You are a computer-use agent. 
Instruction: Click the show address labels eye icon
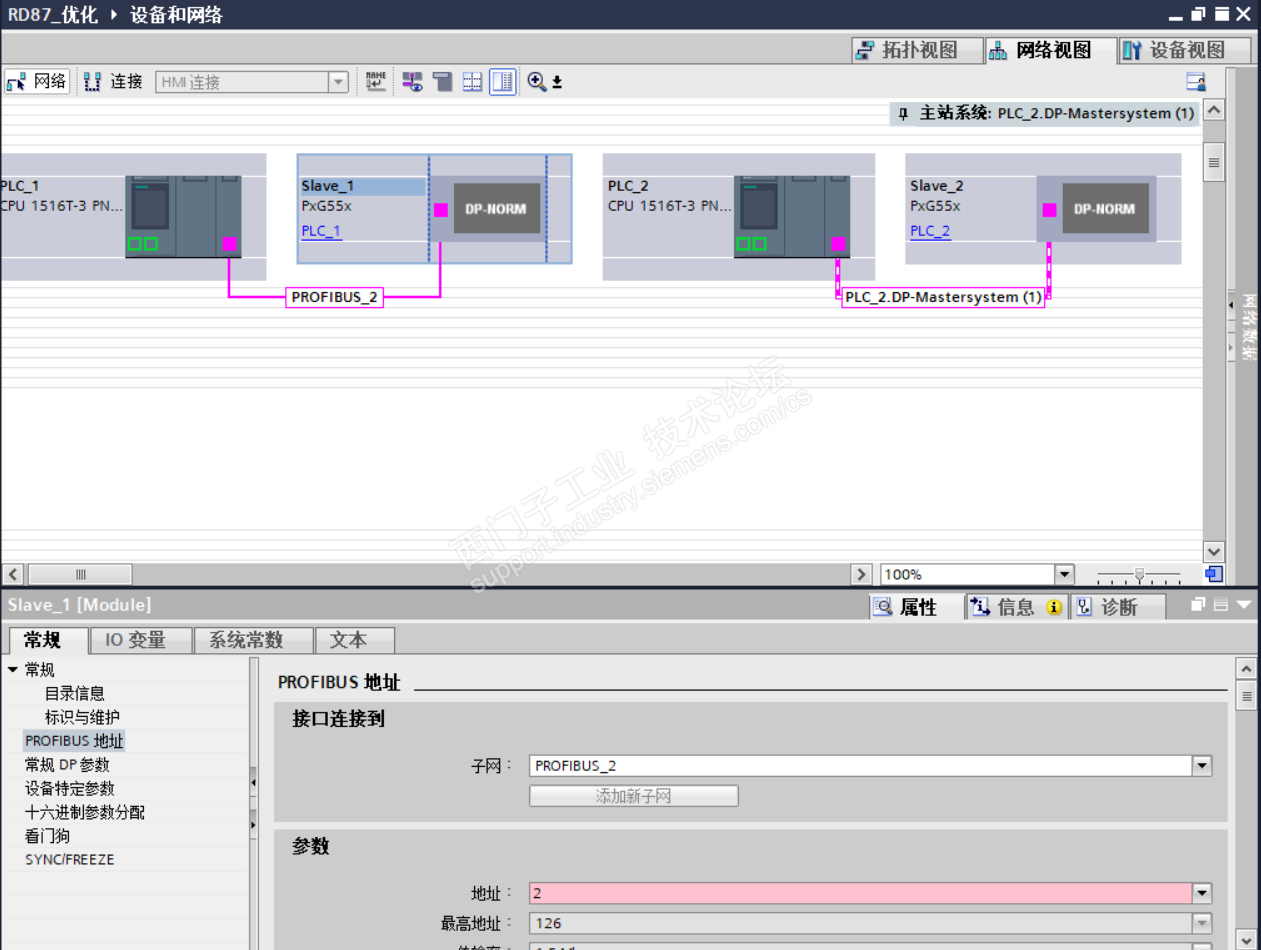click(x=412, y=82)
